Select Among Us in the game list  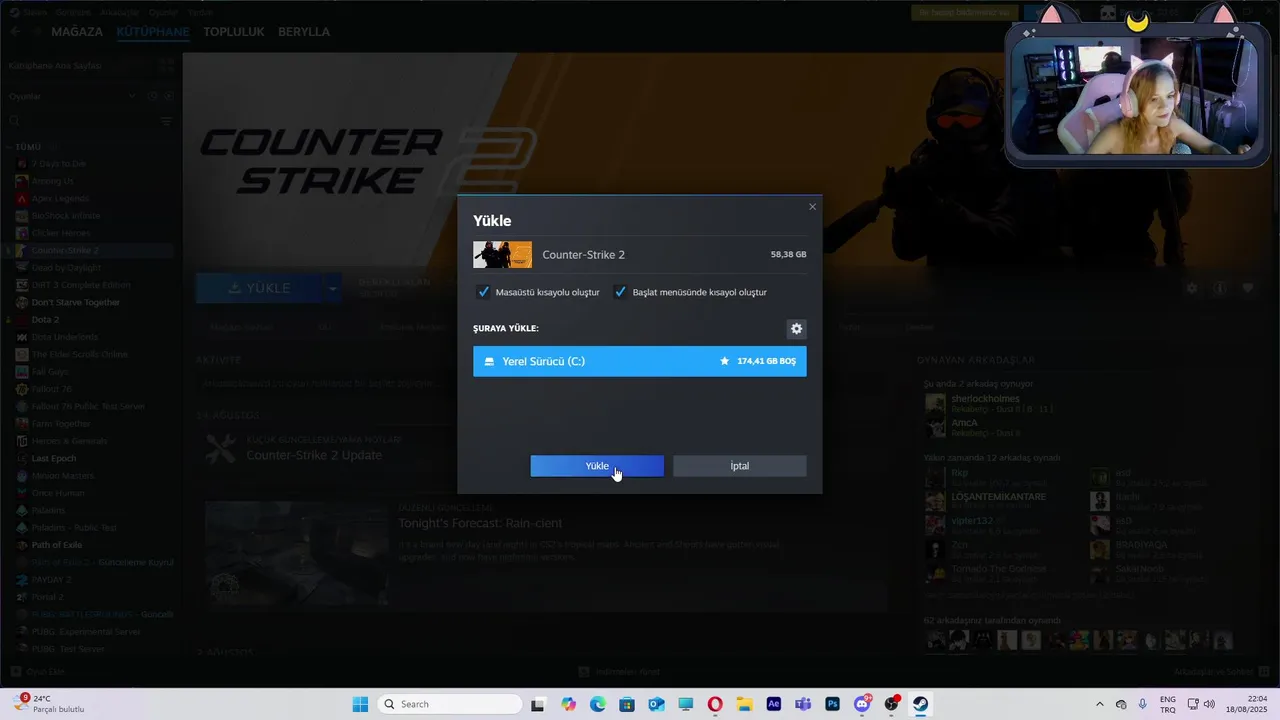click(x=52, y=181)
